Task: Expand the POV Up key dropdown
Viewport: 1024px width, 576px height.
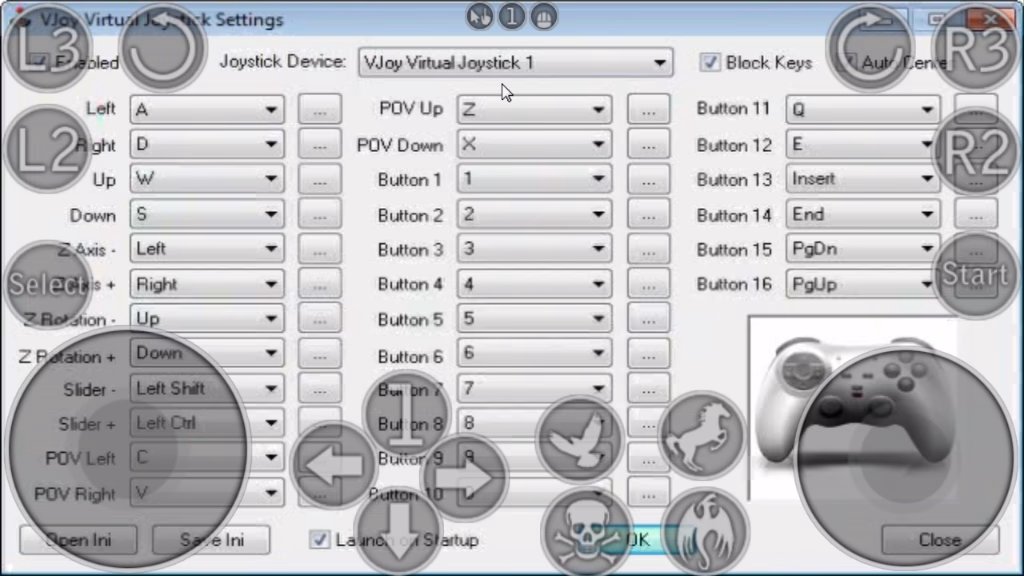Action: tap(534, 109)
